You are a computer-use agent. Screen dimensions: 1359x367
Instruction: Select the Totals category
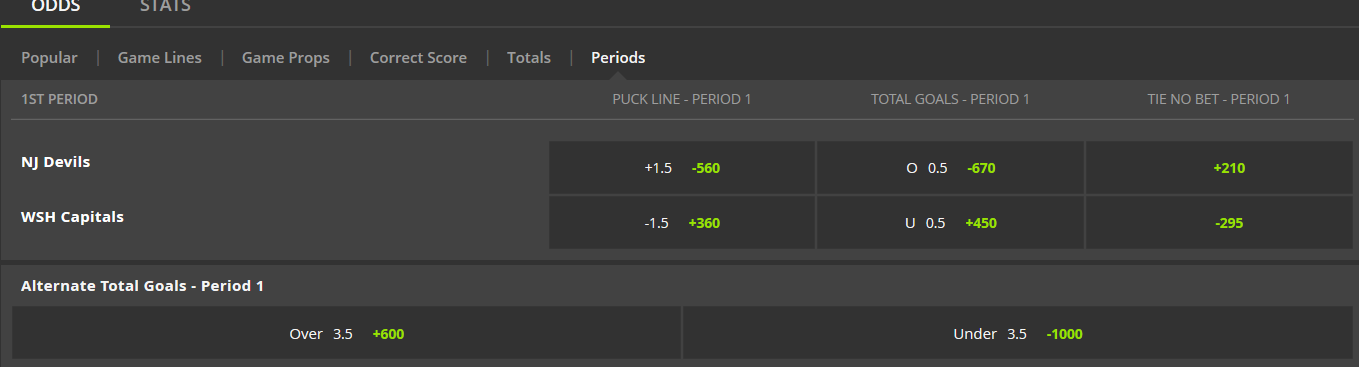(529, 58)
